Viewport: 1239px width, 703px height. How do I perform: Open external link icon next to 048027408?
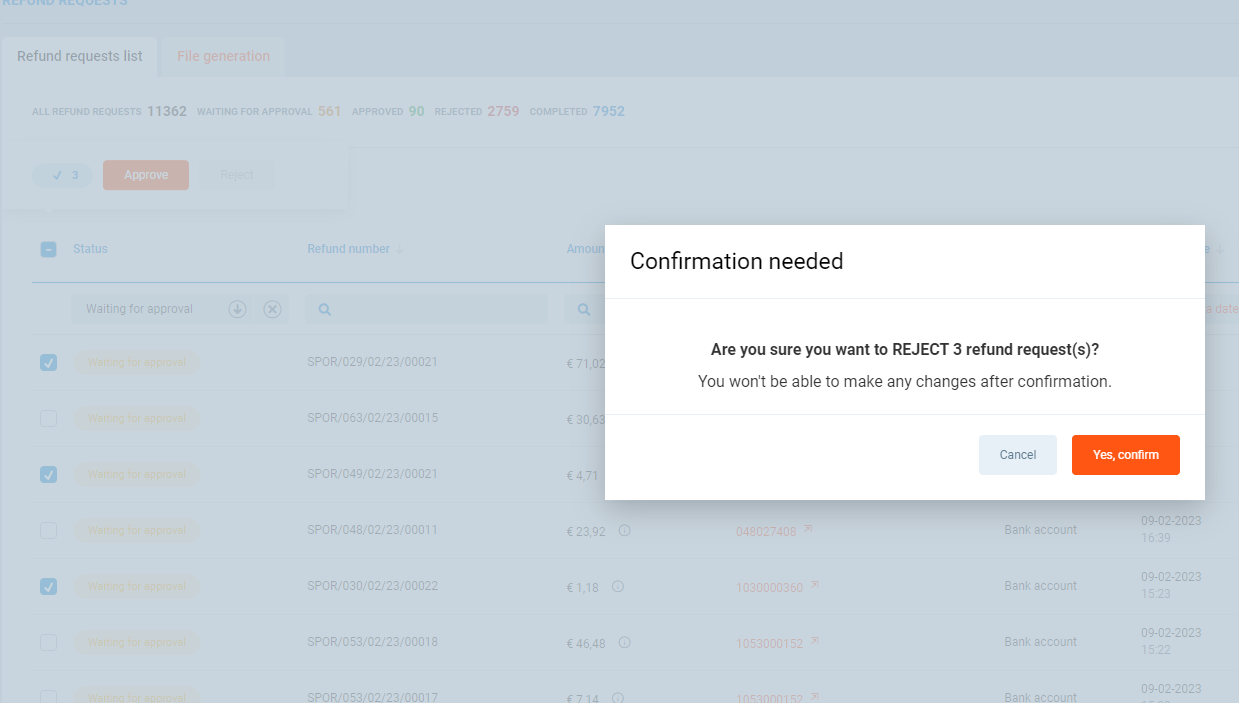point(808,530)
